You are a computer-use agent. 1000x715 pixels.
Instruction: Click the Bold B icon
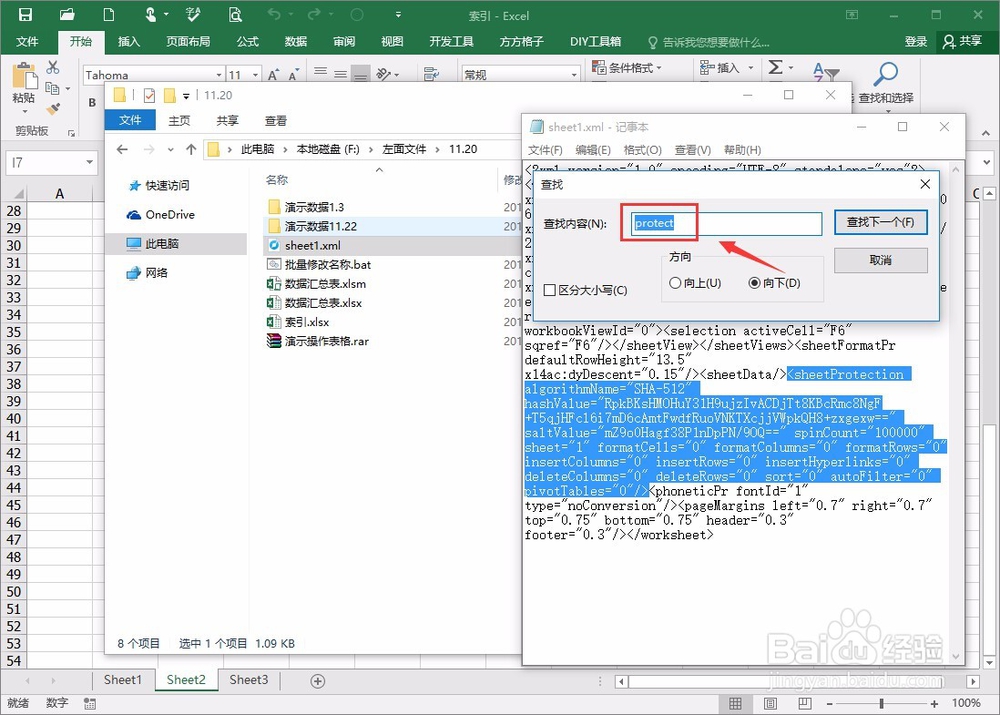tap(92, 102)
